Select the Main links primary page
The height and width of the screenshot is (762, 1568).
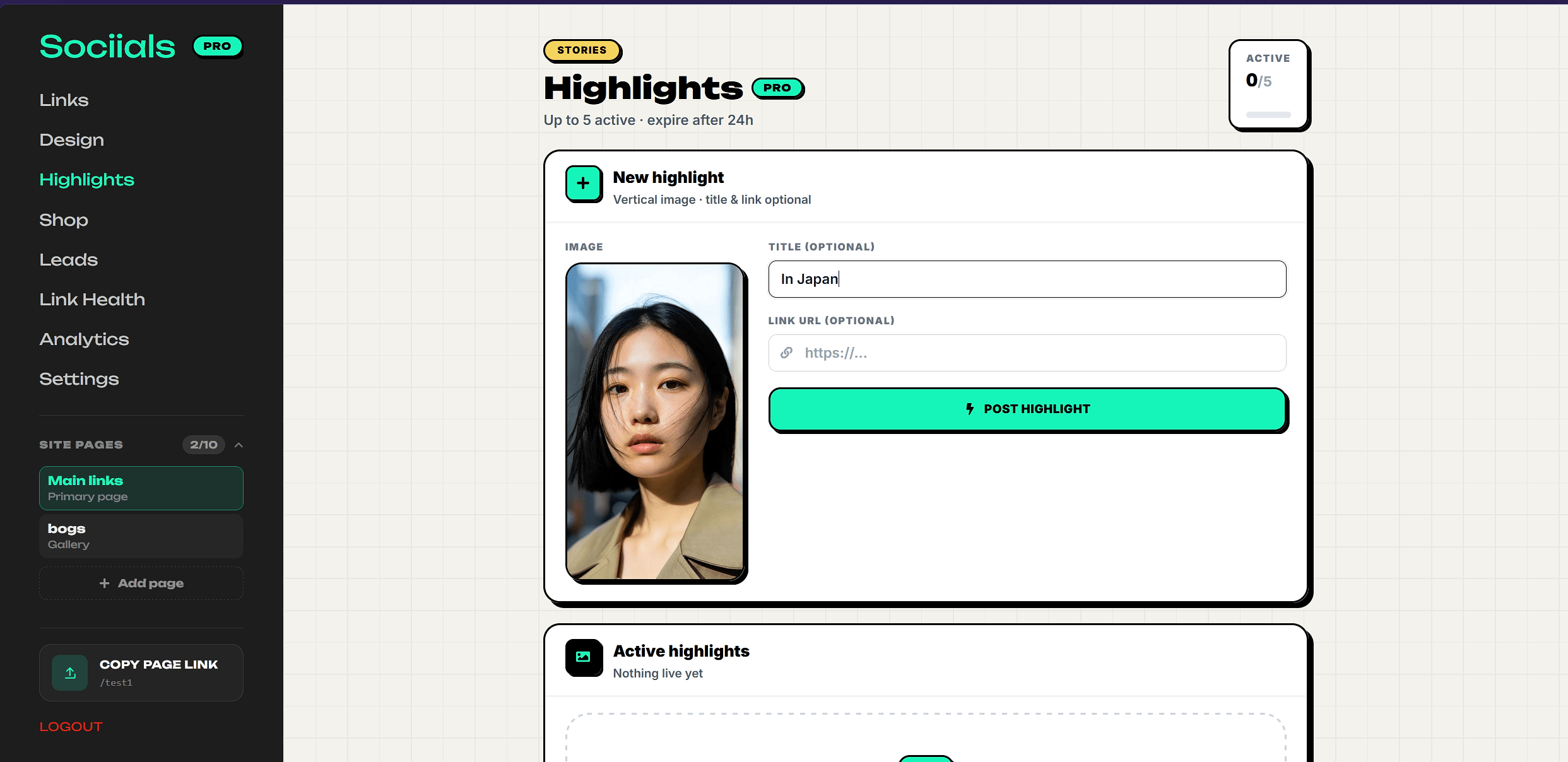(141, 488)
